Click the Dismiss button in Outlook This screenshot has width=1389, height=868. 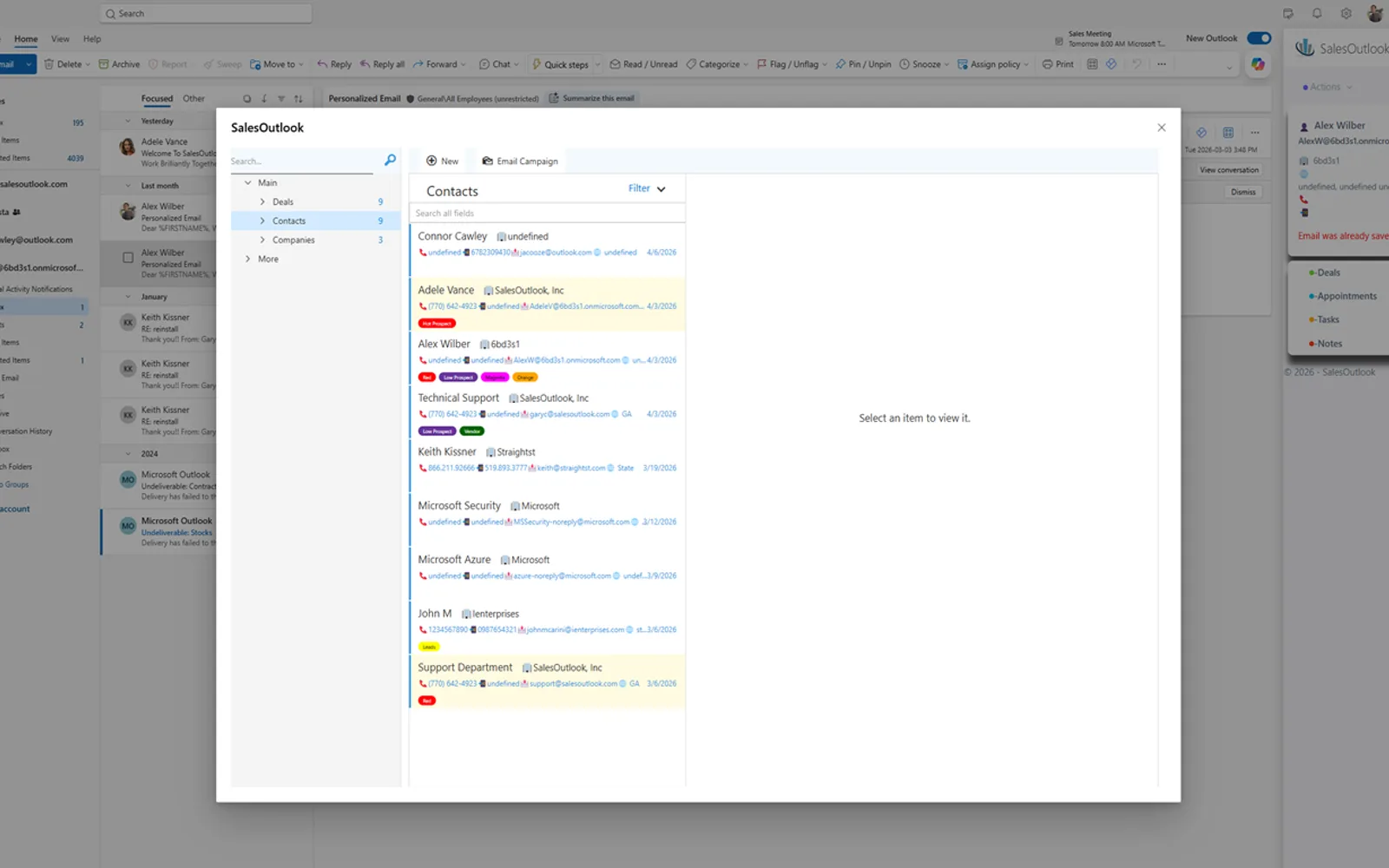point(1243,192)
